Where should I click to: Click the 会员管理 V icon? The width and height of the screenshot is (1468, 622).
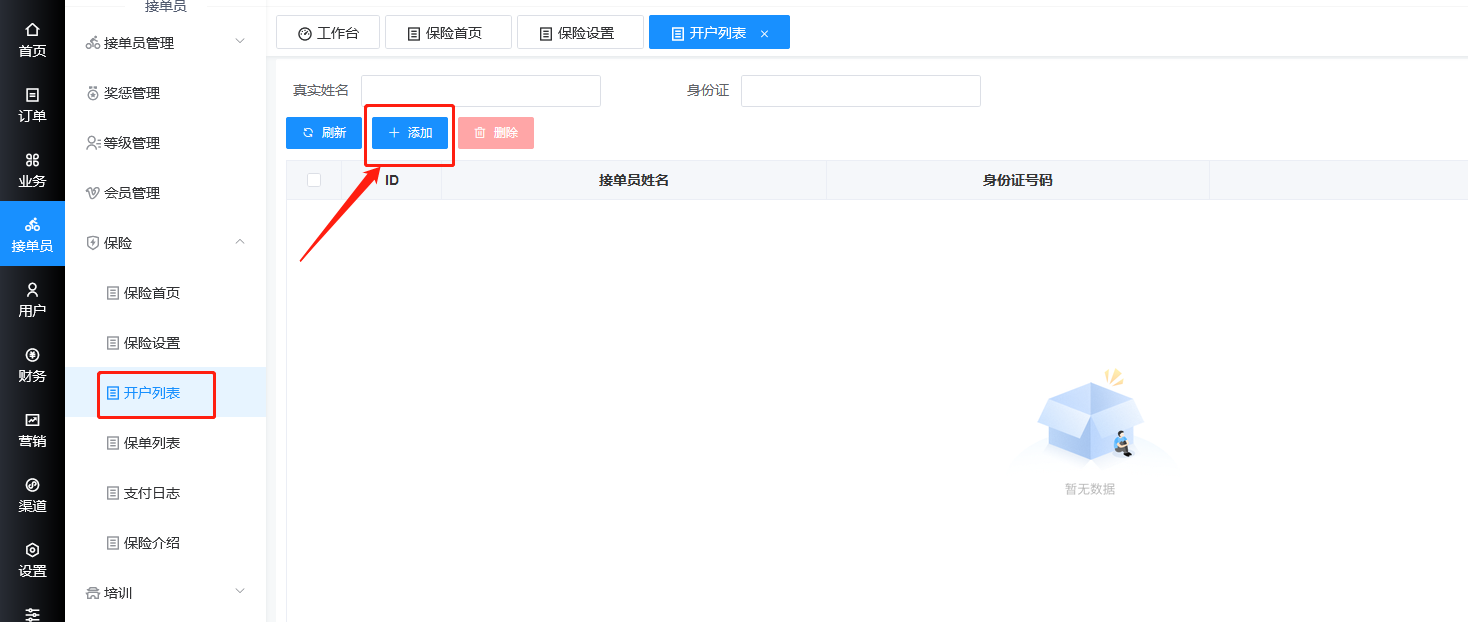click(93, 193)
